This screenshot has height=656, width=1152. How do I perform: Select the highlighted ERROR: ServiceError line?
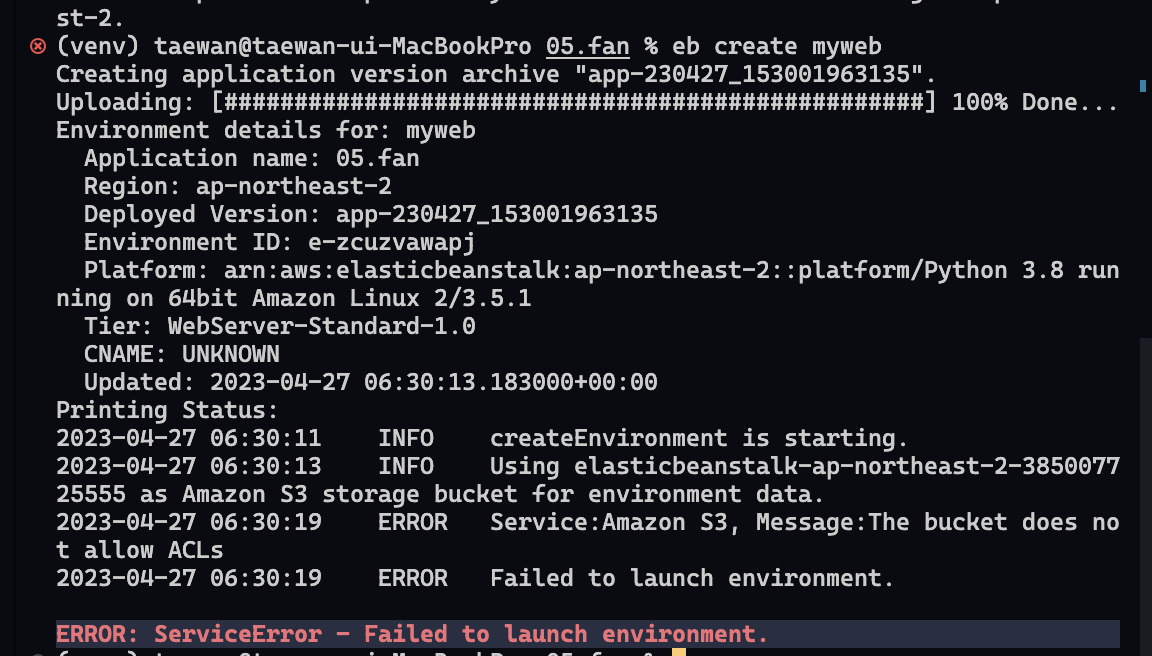(x=588, y=634)
